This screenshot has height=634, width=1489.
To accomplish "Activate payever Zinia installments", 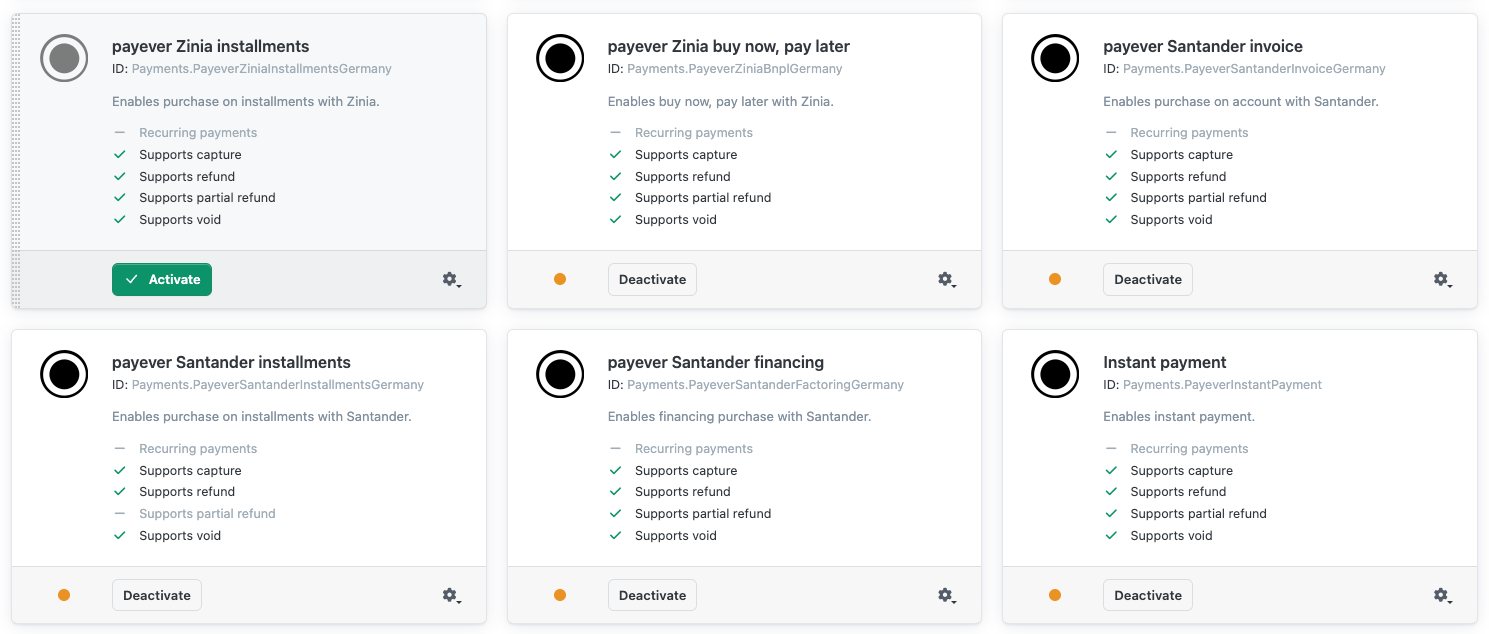I will 162,279.
